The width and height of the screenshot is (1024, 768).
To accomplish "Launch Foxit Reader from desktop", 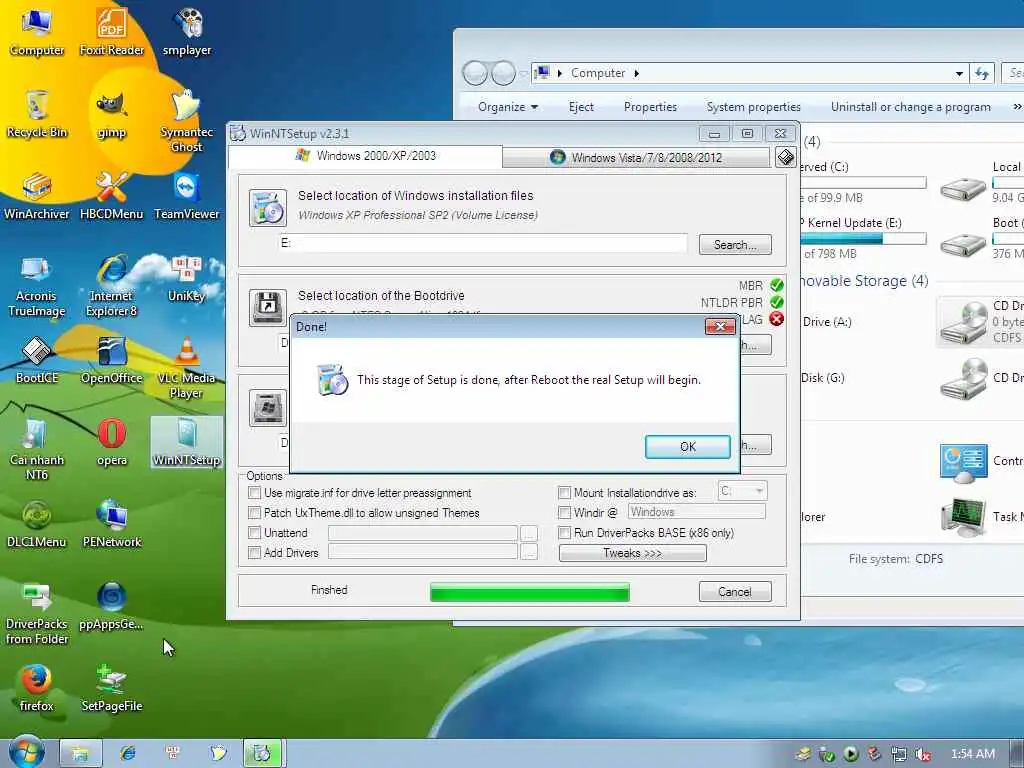I will click(x=112, y=31).
